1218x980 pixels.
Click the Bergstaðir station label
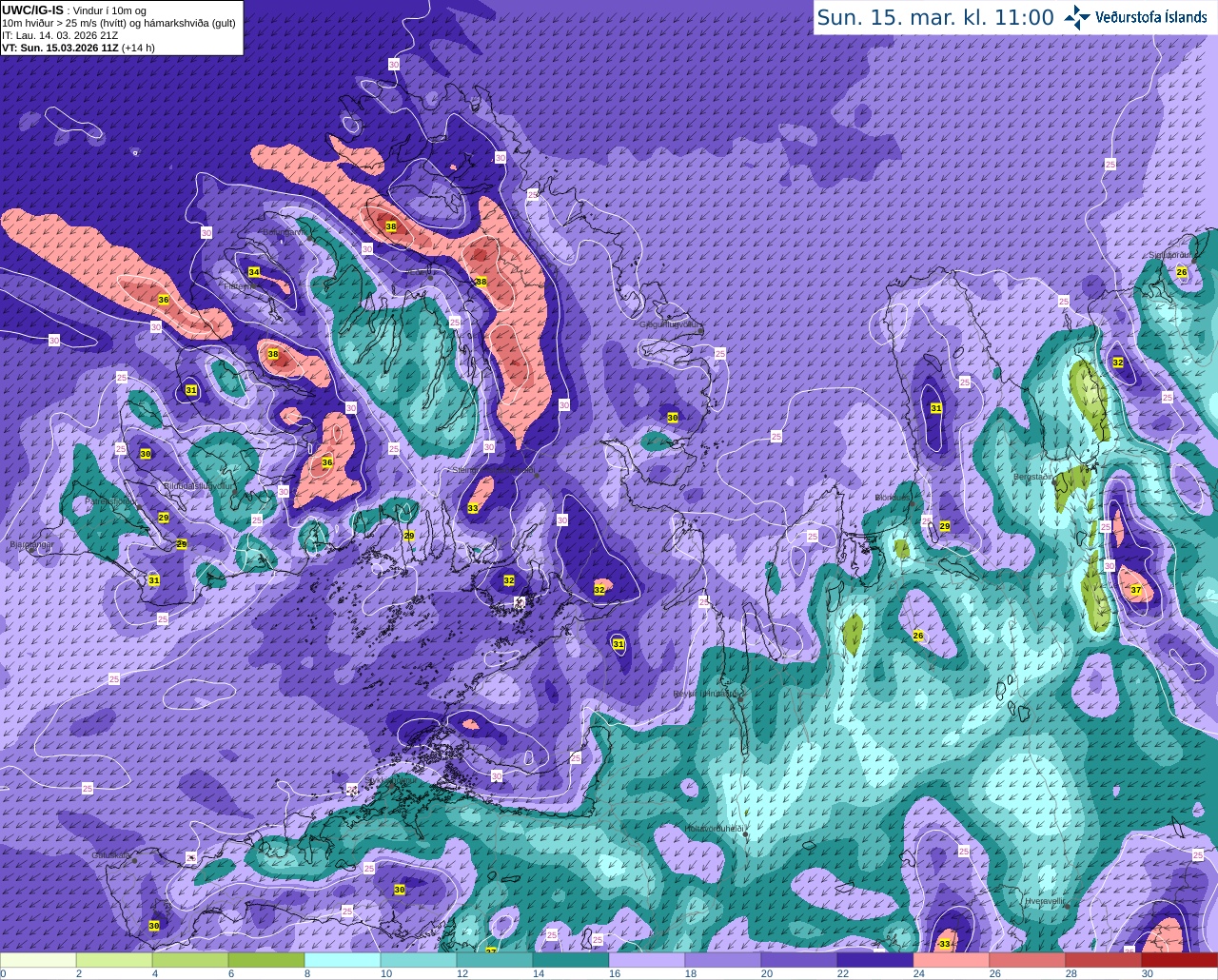point(1035,476)
